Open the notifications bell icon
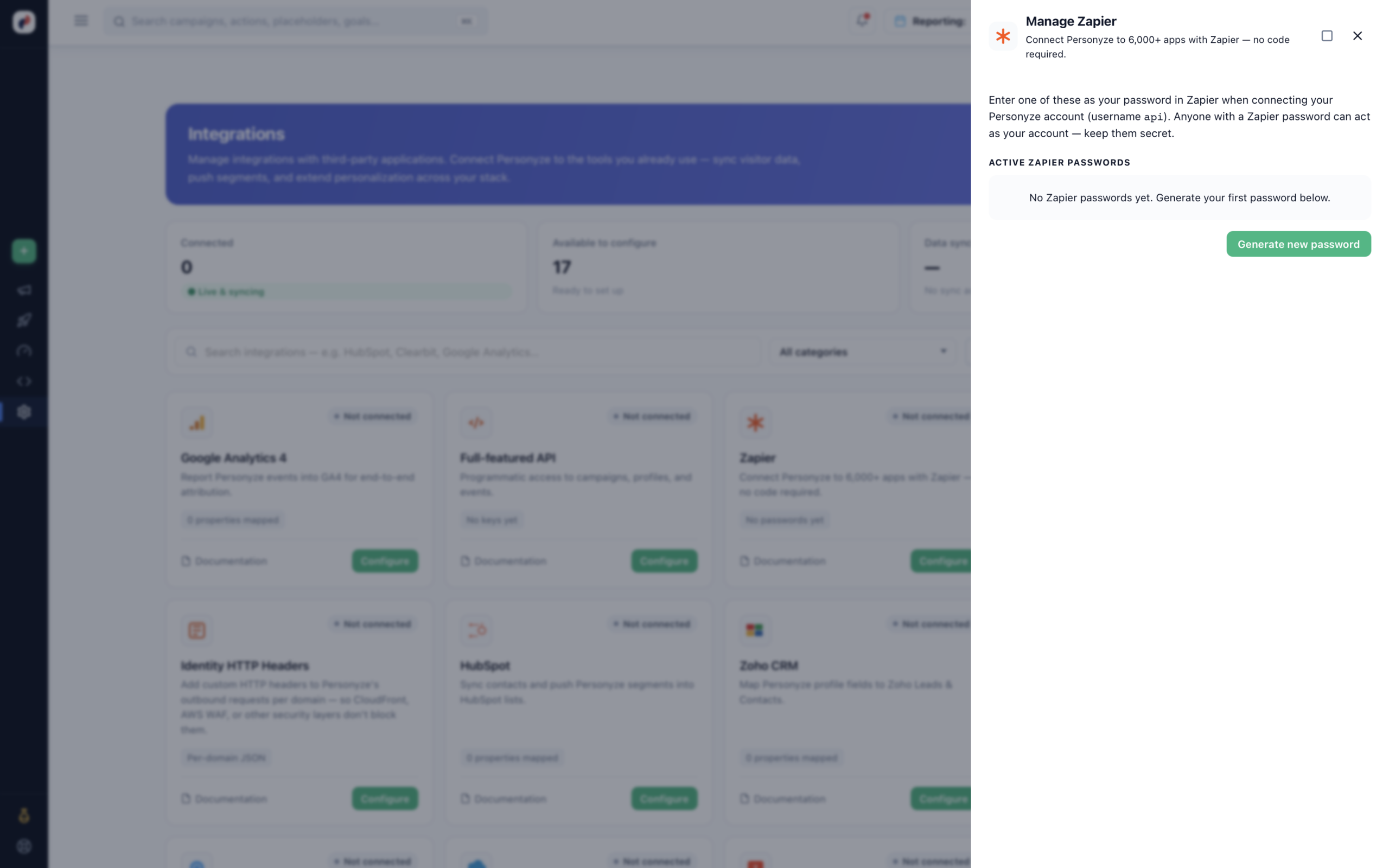 tap(862, 21)
